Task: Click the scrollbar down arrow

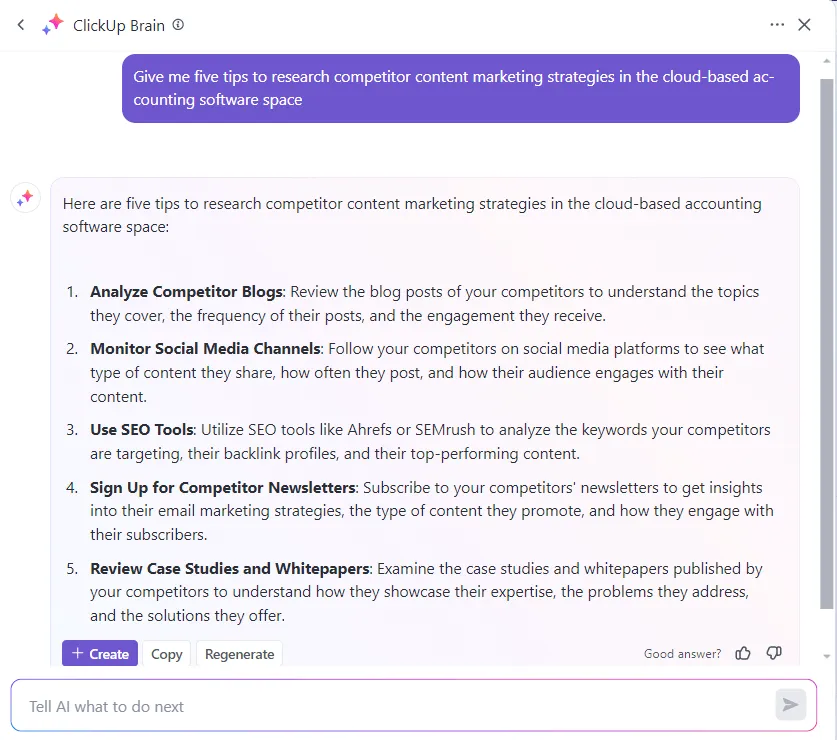Action: 826,656
